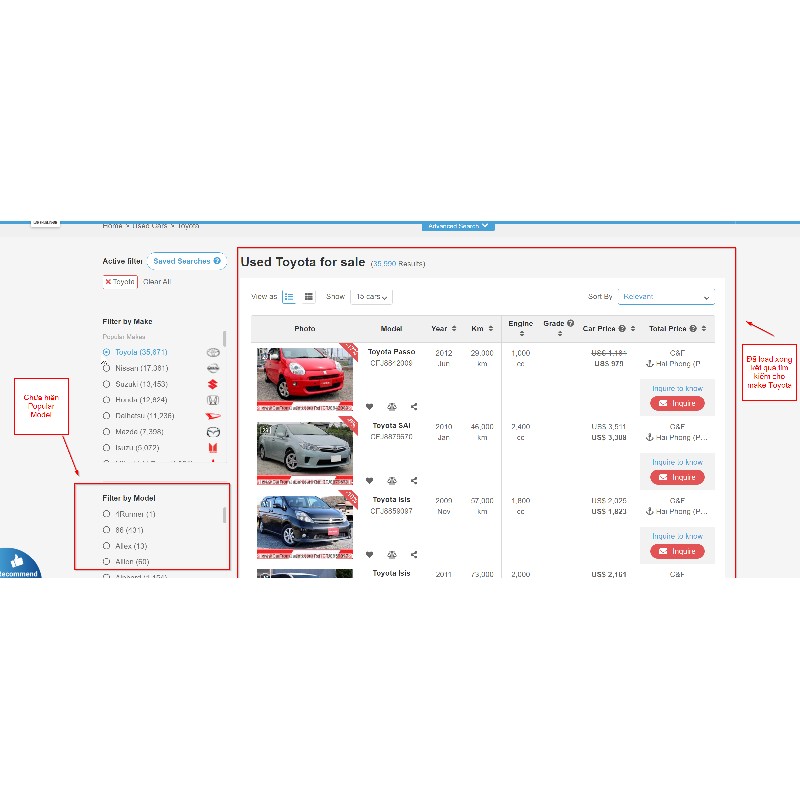800x800 pixels.
Task: Click the Toyota logo in make list
Action: (213, 353)
